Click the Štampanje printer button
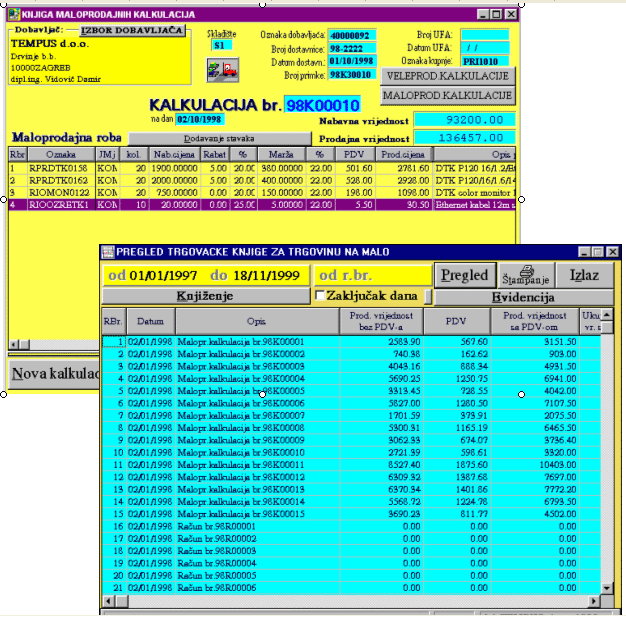This screenshot has width=626, height=617. tap(525, 275)
